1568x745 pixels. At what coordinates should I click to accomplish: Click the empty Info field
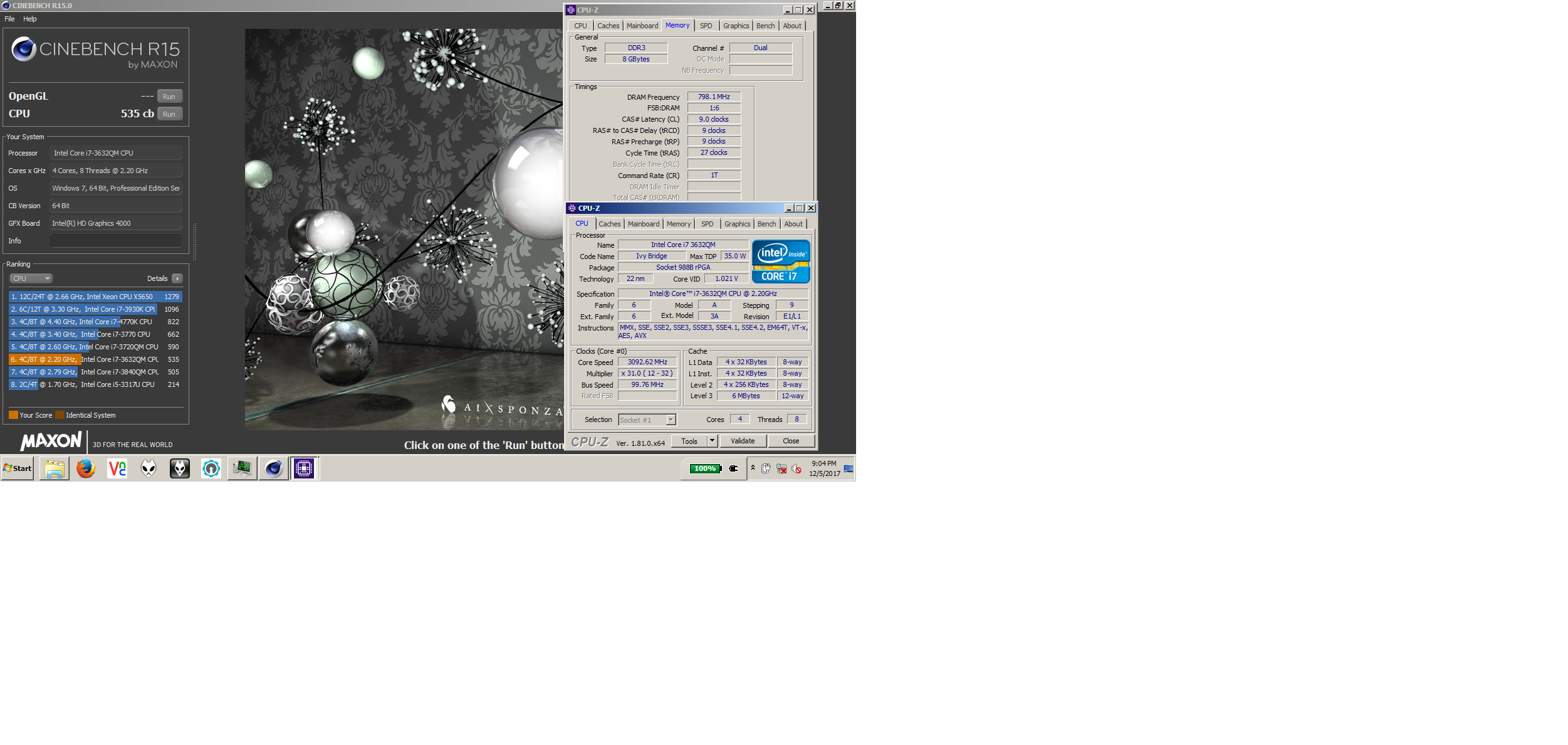(116, 241)
